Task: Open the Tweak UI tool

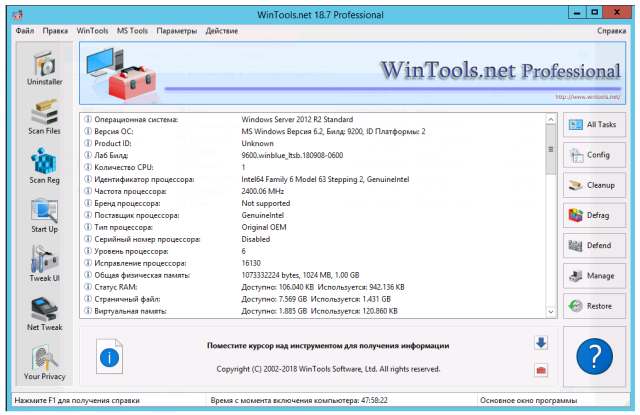Action: pos(44,264)
